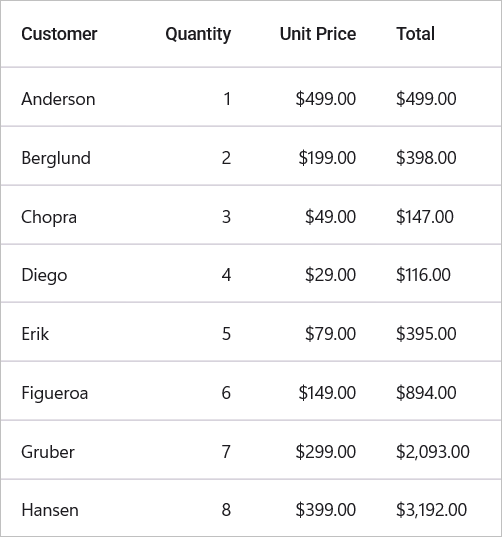Click the Hansen customer cell
This screenshot has height=537, width=502.
click(x=50, y=510)
